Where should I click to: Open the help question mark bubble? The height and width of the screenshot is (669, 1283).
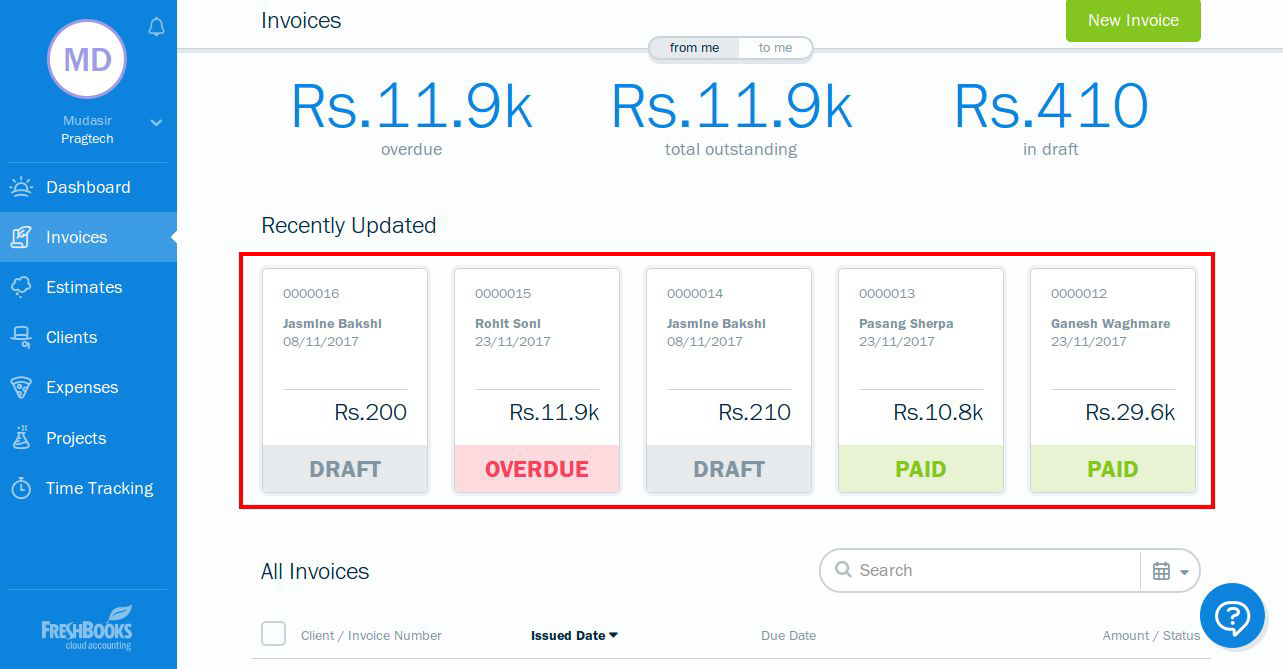(x=1232, y=616)
